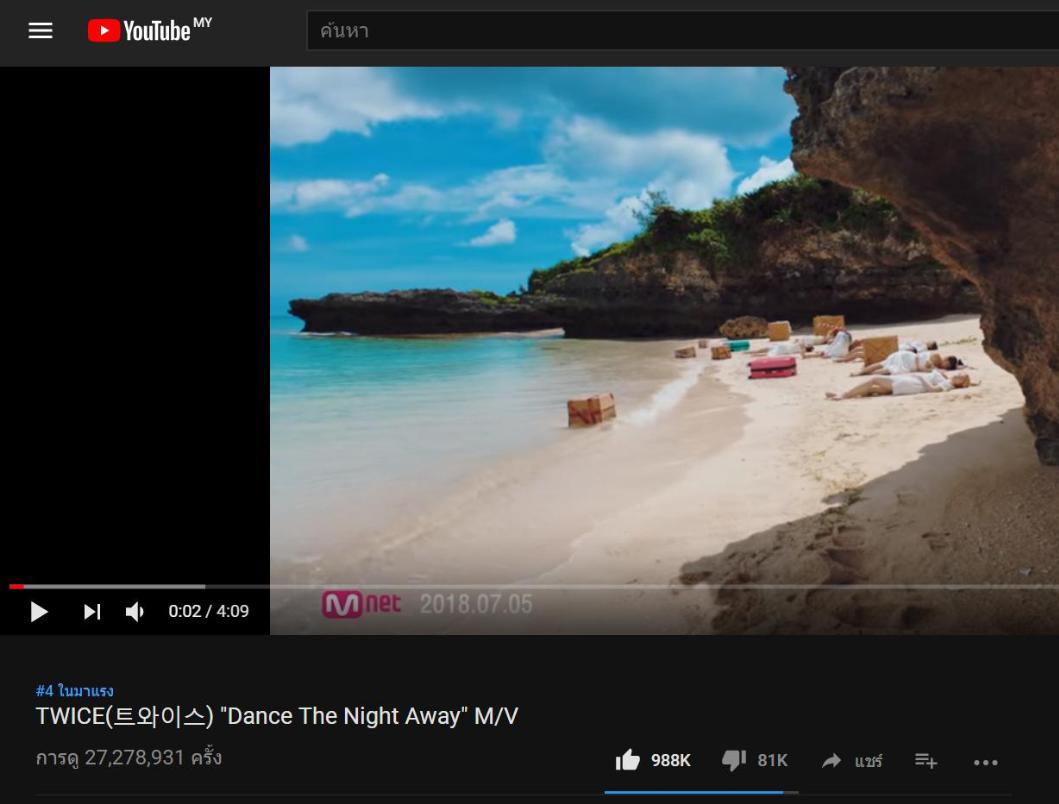This screenshot has width=1059, height=804.
Task: Open the hamburger guide menu
Action: coord(41,30)
